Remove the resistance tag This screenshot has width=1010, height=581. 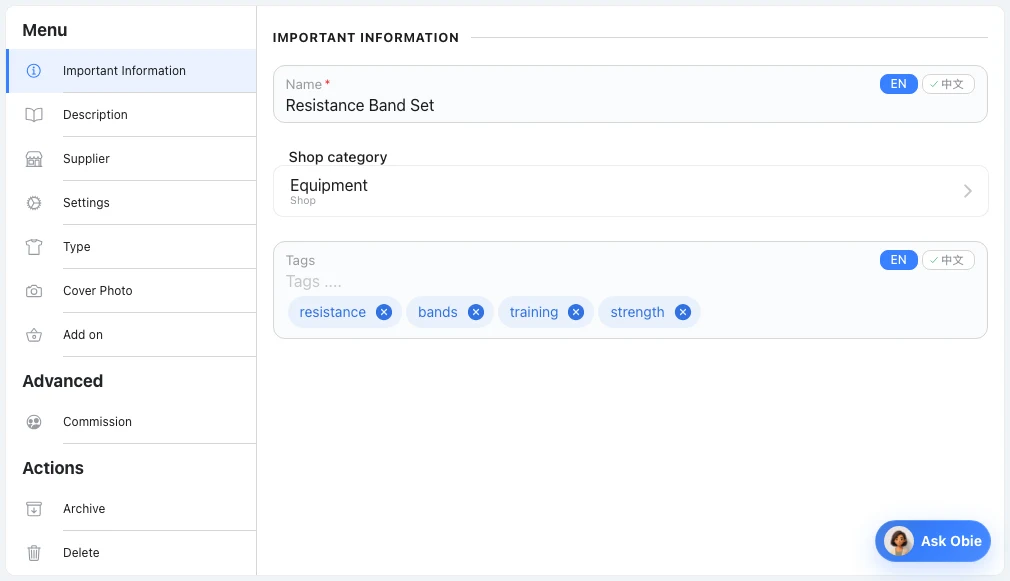coord(384,312)
